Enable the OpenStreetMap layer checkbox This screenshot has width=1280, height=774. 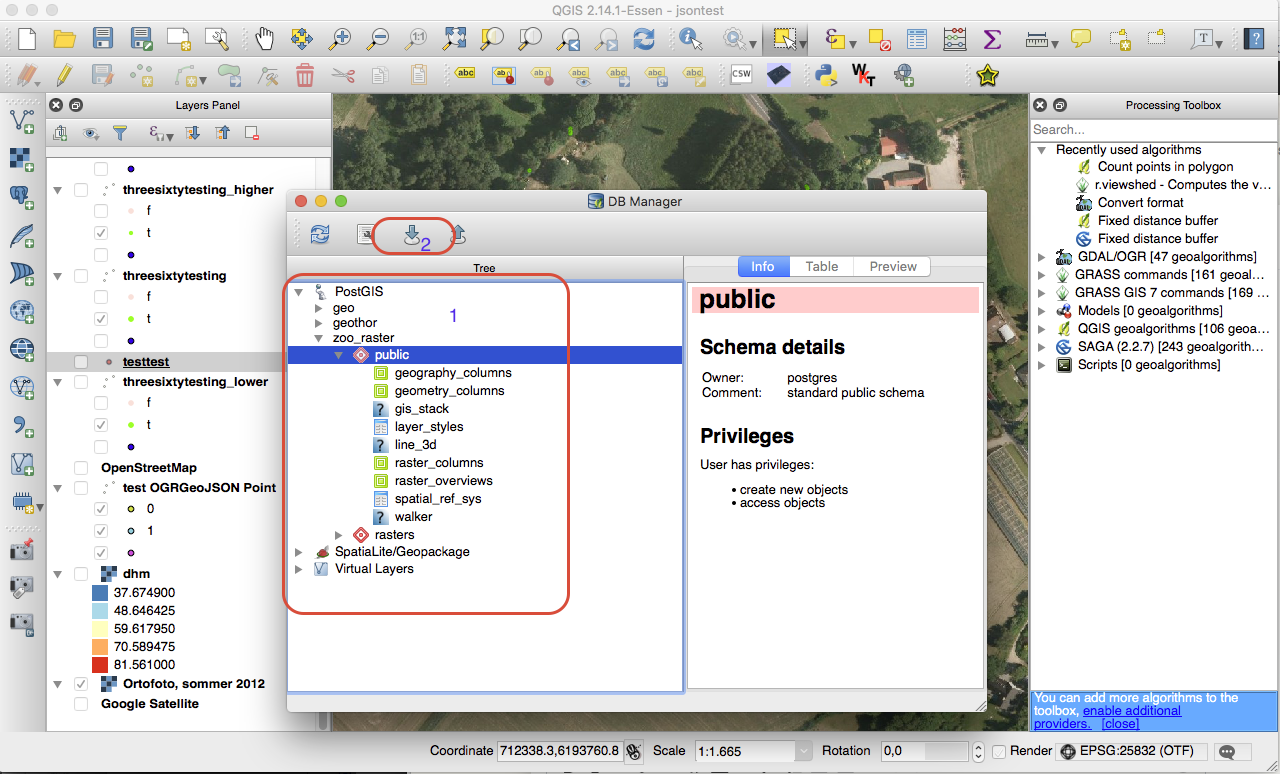pos(81,468)
